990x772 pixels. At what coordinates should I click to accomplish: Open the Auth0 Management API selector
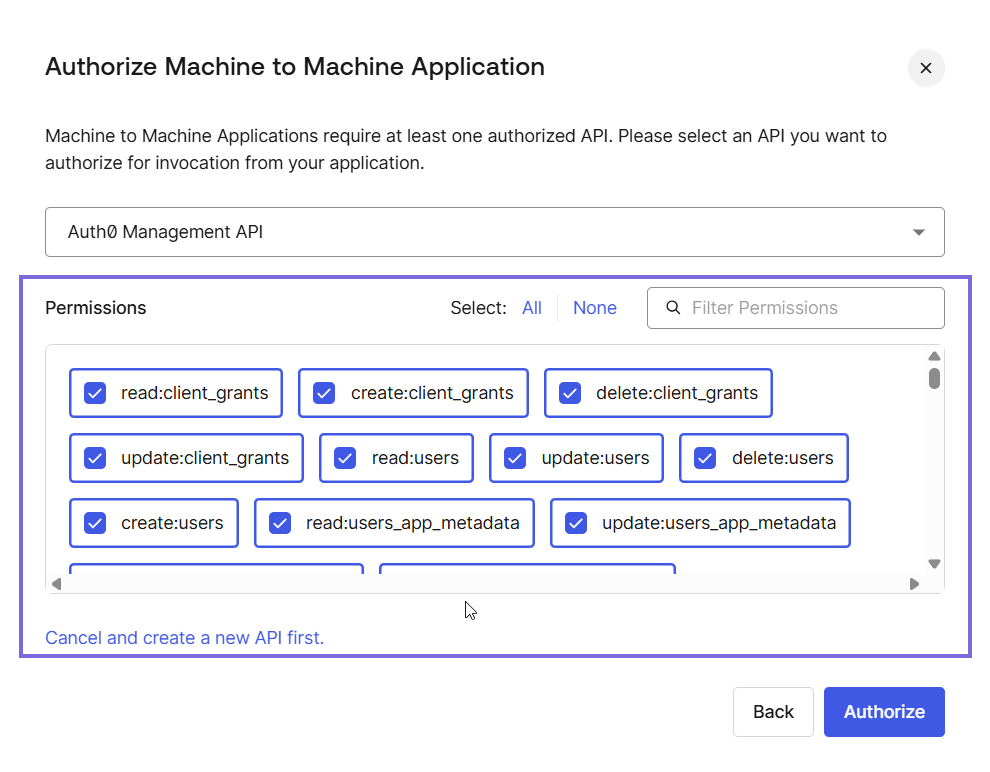pyautogui.click(x=495, y=231)
